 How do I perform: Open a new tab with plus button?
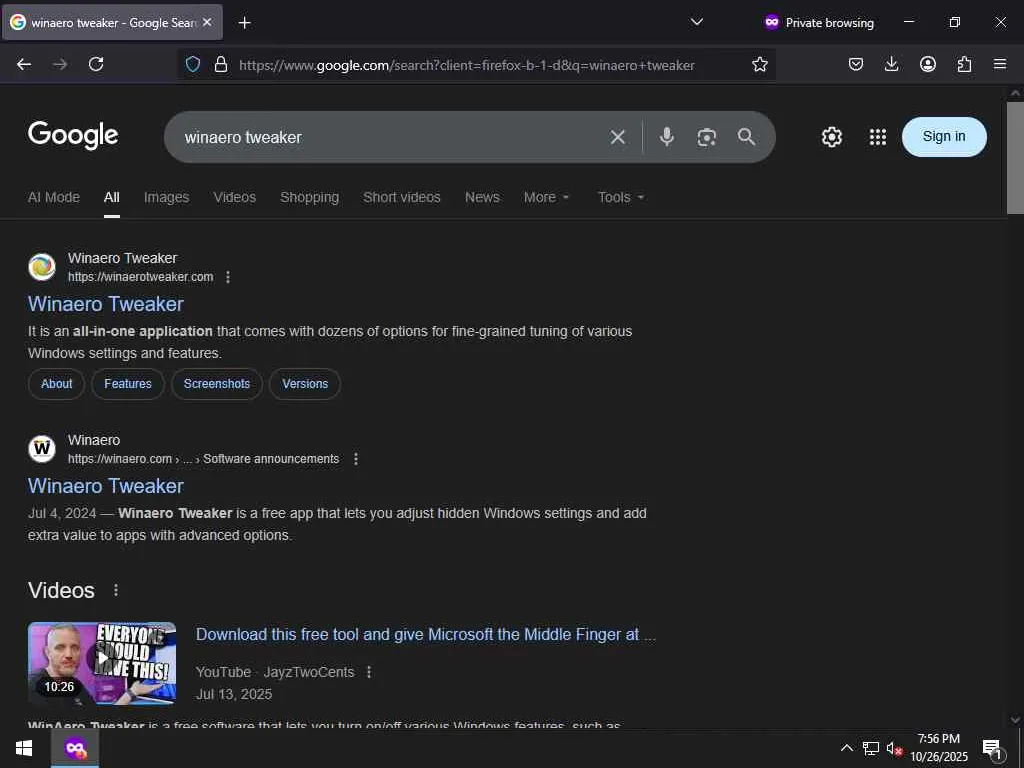coord(244,23)
